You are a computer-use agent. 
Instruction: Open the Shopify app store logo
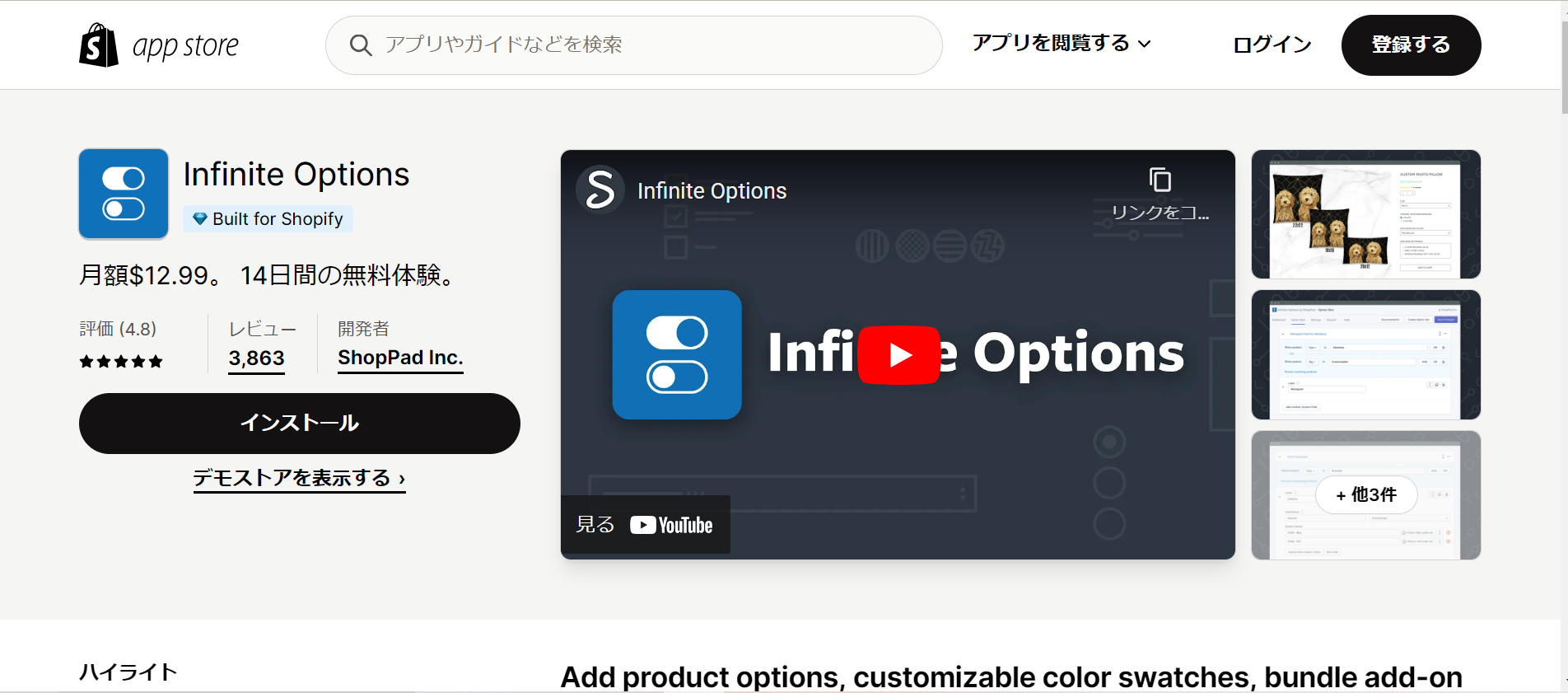(x=159, y=44)
